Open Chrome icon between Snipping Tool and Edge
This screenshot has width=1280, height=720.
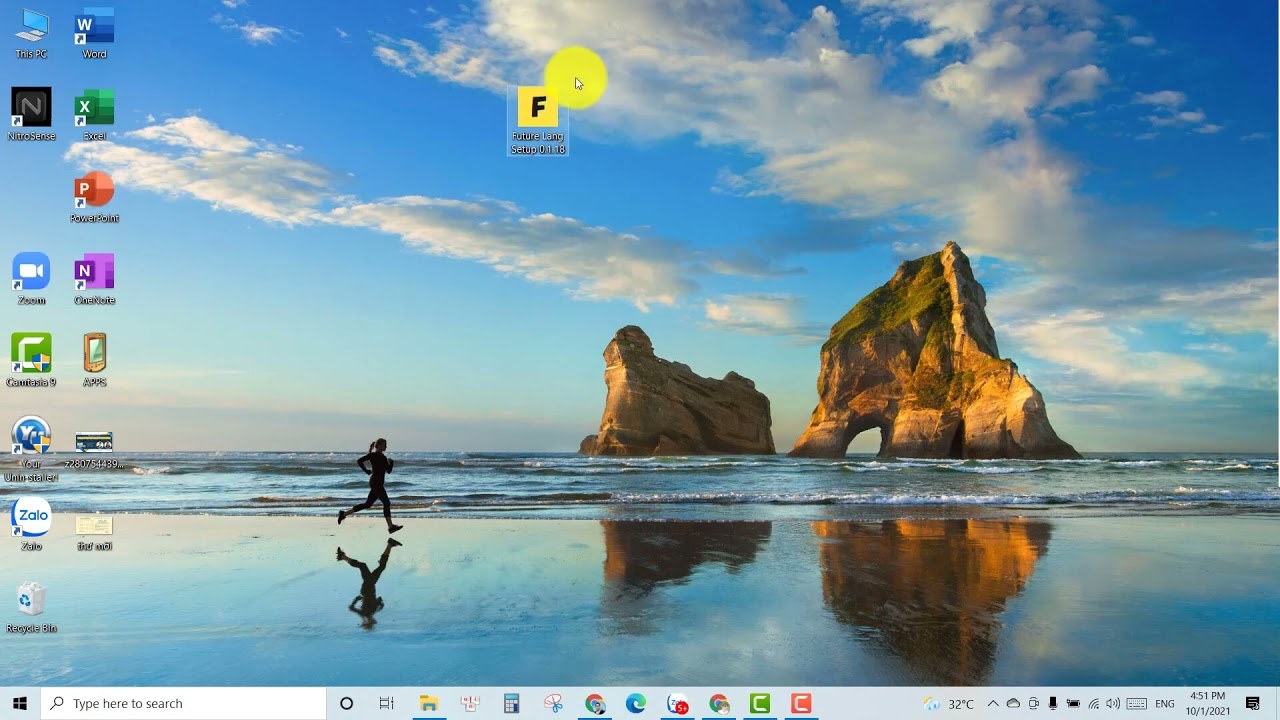point(595,704)
